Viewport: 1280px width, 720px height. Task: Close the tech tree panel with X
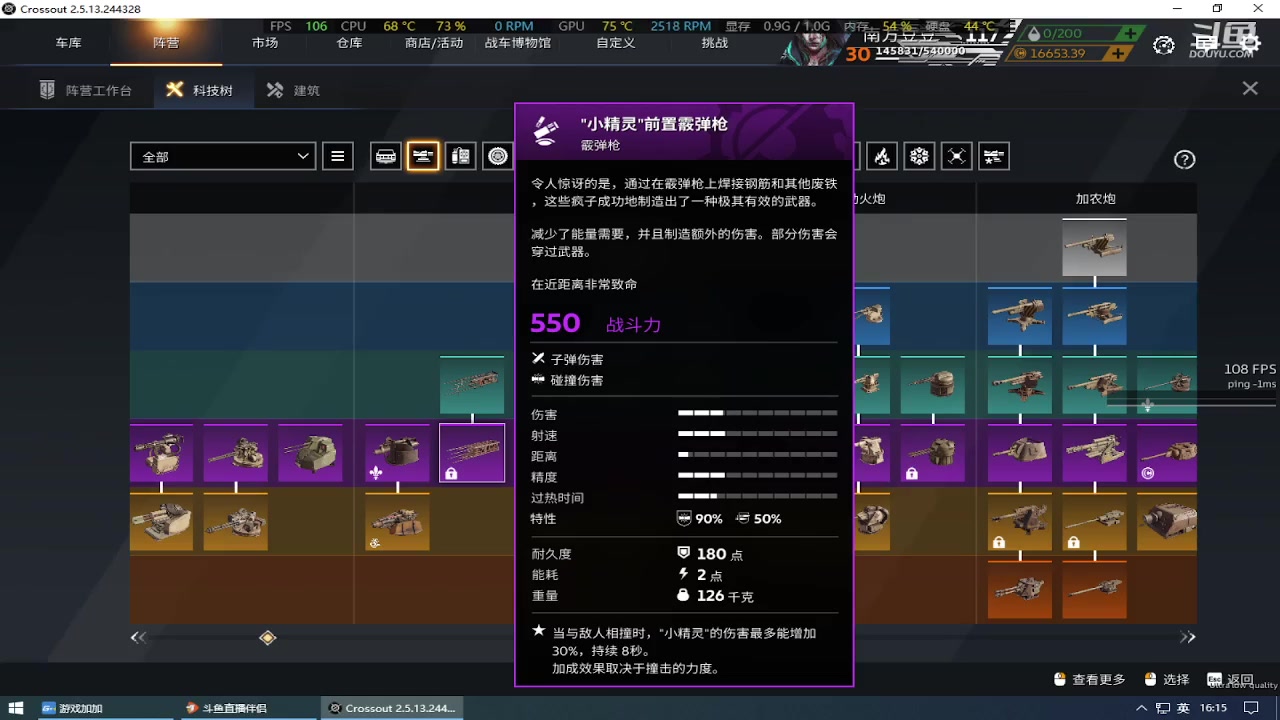pos(1250,89)
